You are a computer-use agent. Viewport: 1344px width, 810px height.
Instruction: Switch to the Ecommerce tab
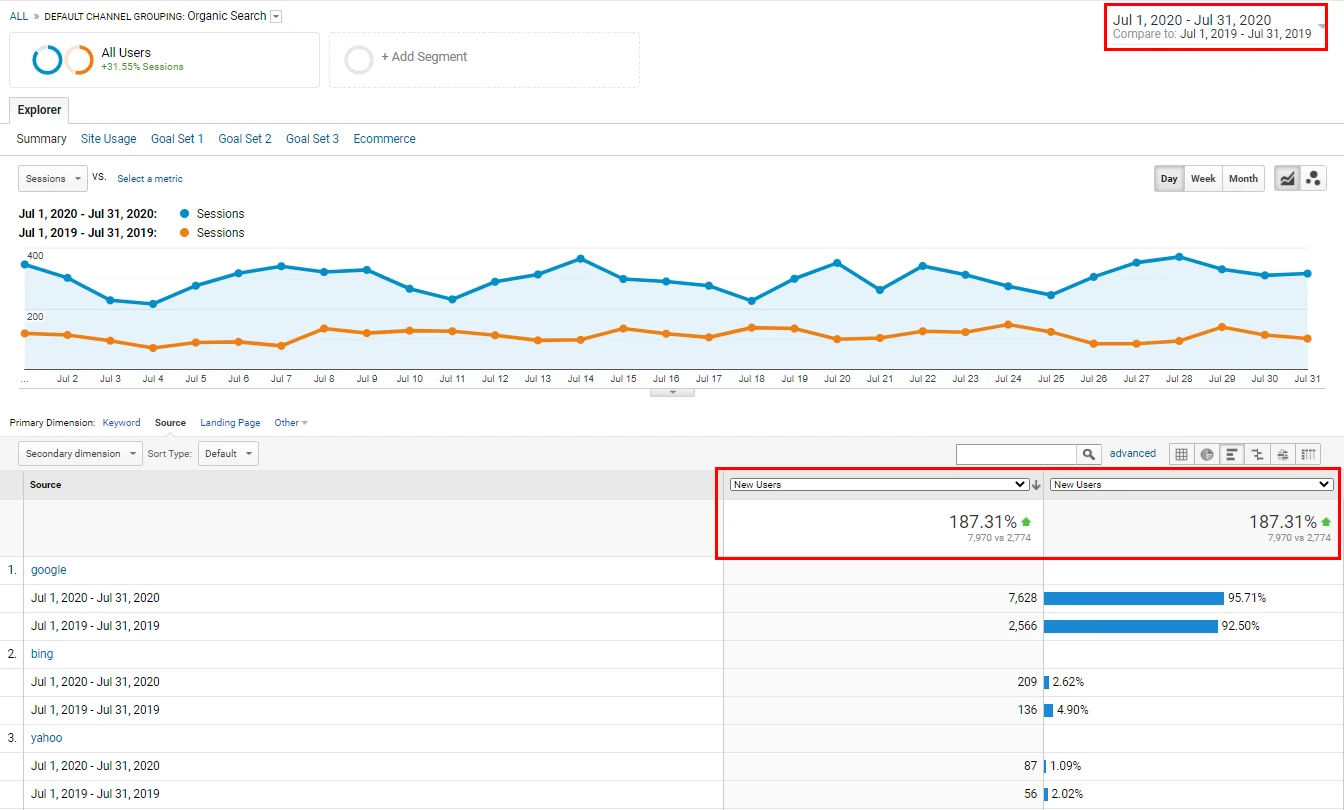[x=384, y=138]
